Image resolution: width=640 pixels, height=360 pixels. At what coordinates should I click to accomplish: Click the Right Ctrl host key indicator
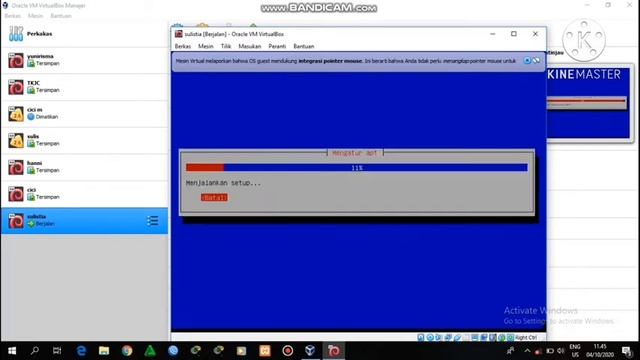pos(526,338)
